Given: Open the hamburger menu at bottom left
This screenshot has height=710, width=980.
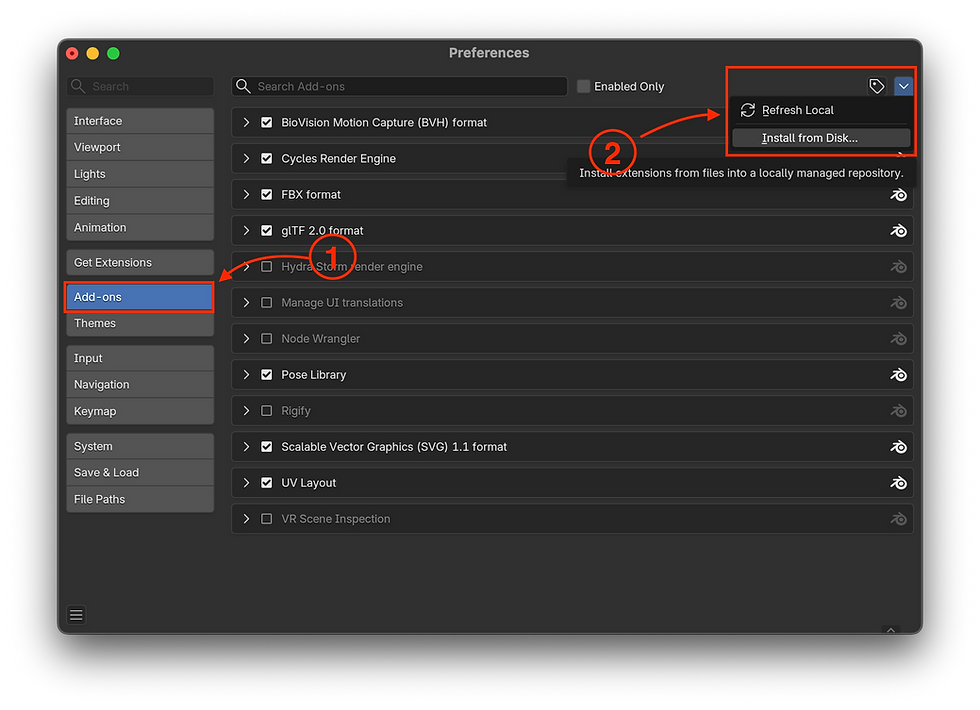Looking at the screenshot, I should click(76, 615).
